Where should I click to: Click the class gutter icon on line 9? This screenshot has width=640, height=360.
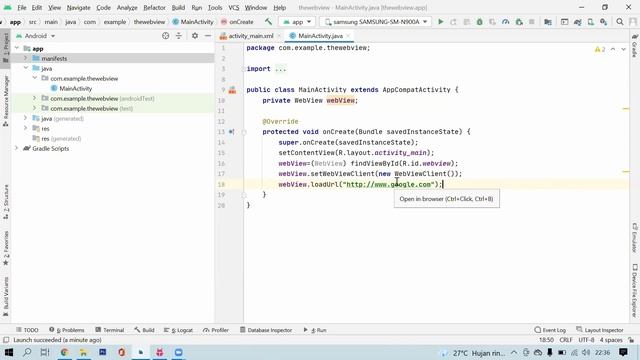click(x=232, y=90)
